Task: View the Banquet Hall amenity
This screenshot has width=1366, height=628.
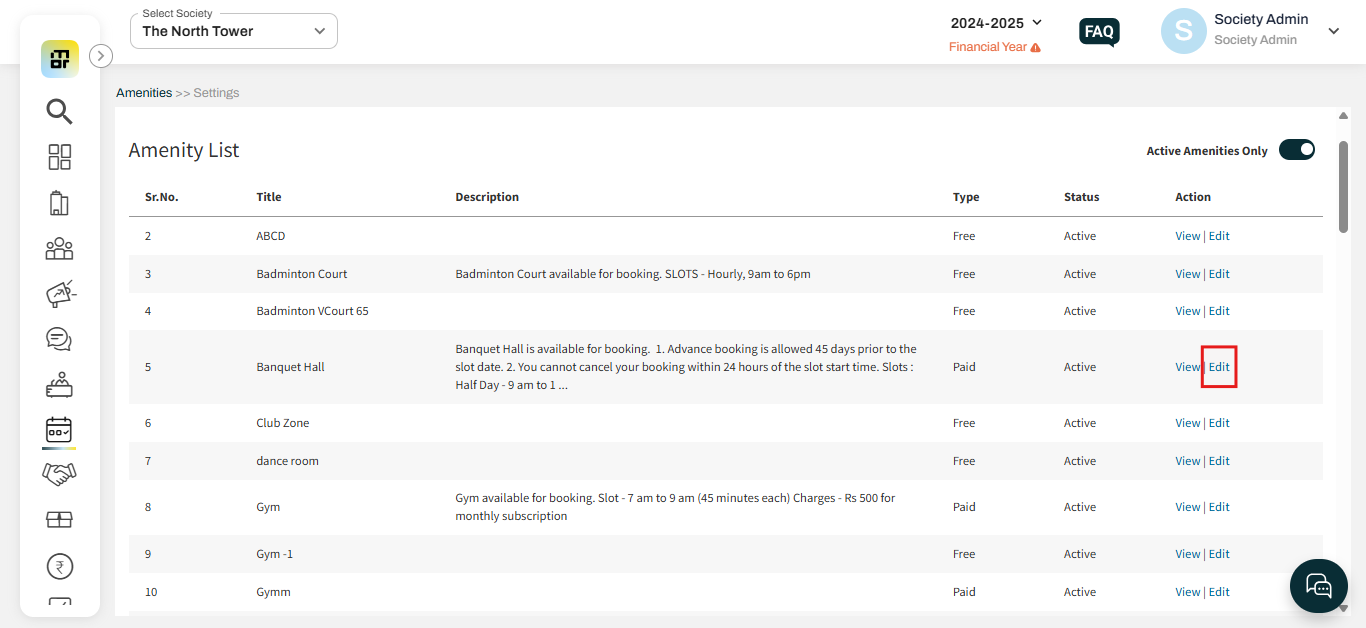Action: pyautogui.click(x=1187, y=367)
